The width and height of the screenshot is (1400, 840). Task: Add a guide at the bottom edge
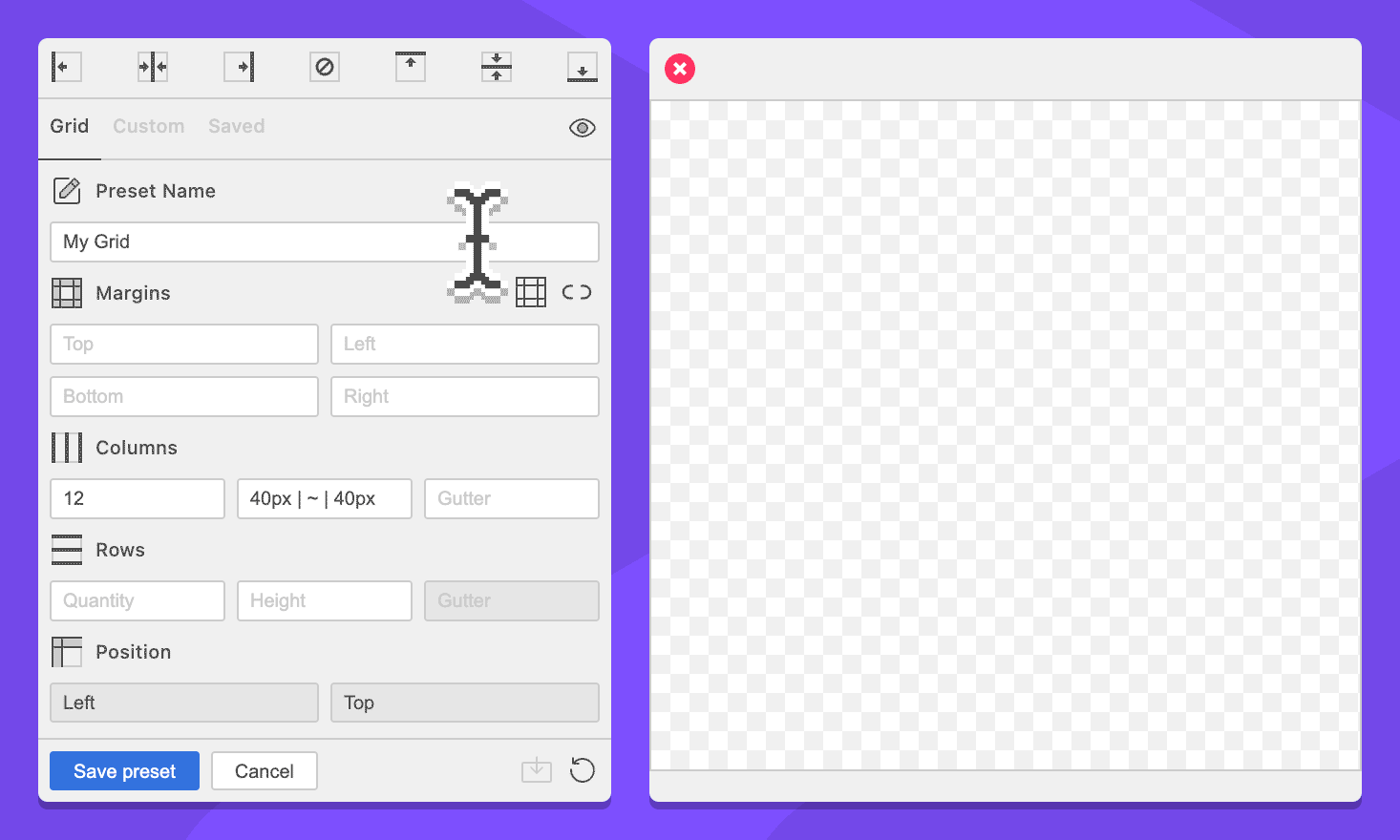[x=582, y=67]
